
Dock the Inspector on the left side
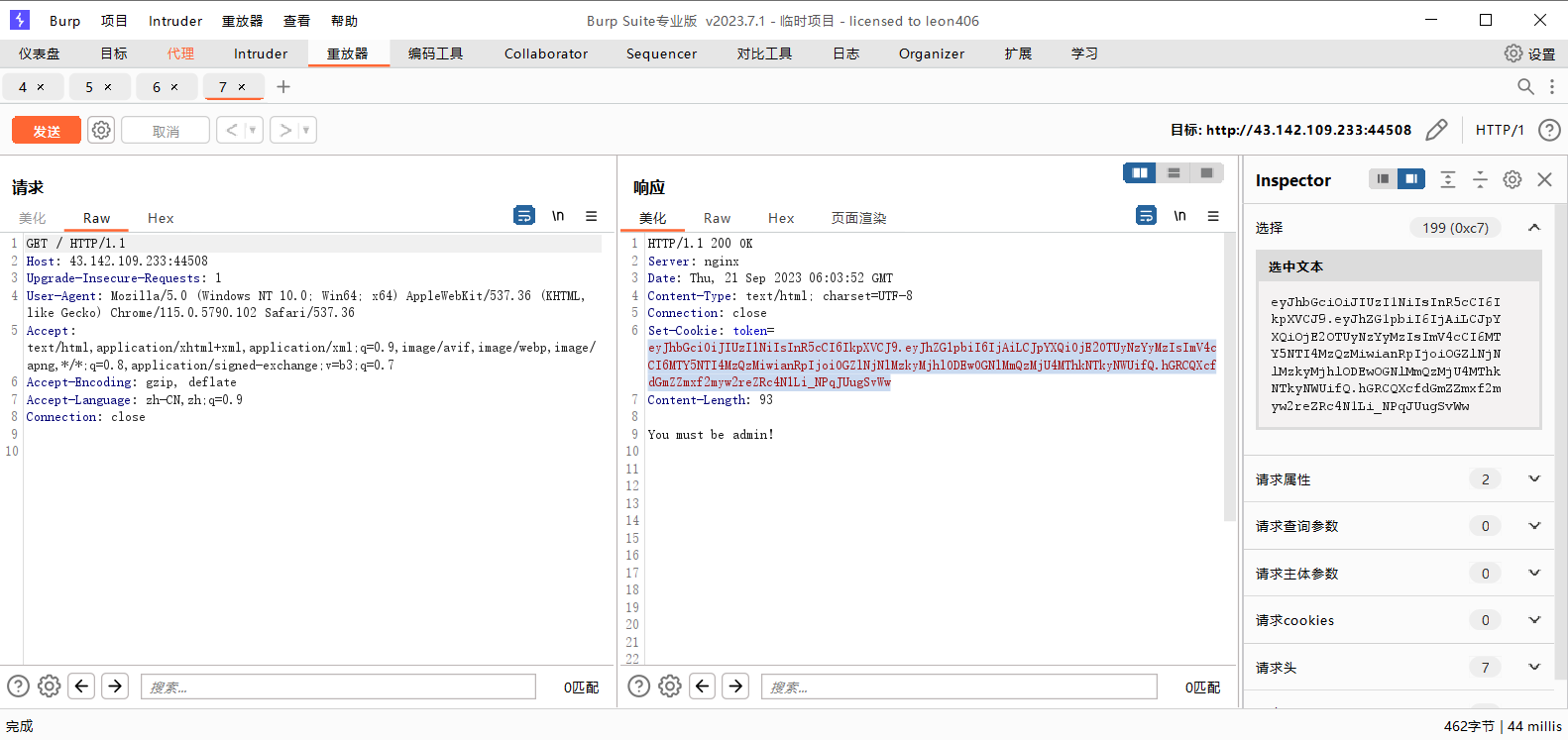(x=1383, y=179)
